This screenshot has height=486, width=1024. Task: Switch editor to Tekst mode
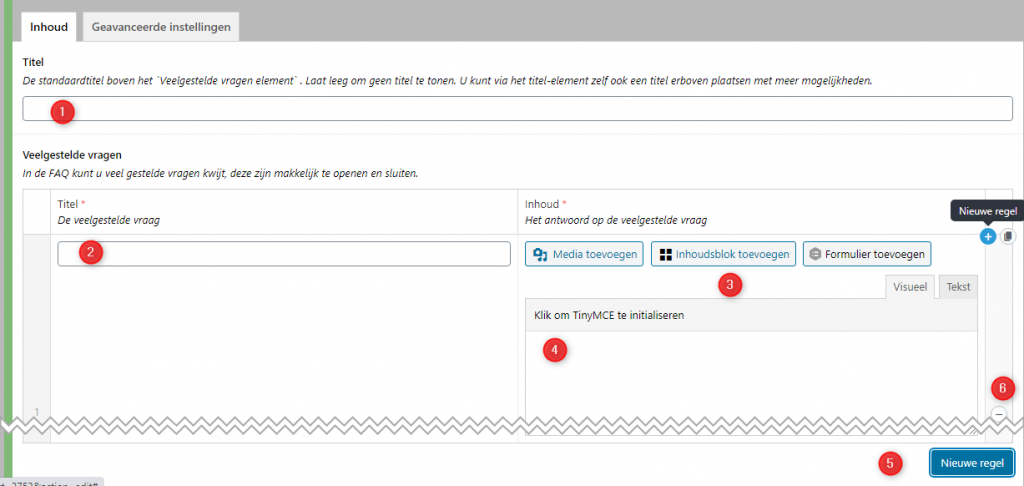[x=958, y=287]
